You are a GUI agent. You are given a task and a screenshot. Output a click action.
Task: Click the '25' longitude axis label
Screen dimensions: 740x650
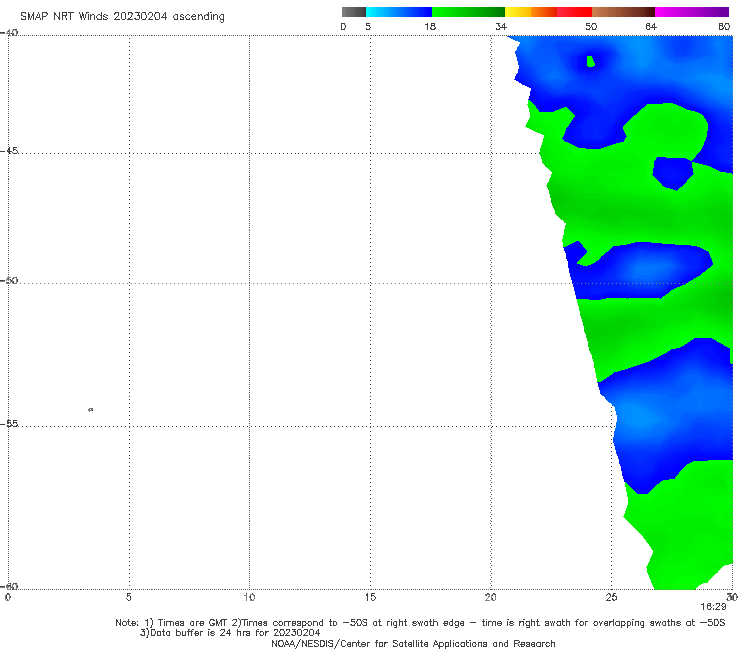click(x=611, y=597)
